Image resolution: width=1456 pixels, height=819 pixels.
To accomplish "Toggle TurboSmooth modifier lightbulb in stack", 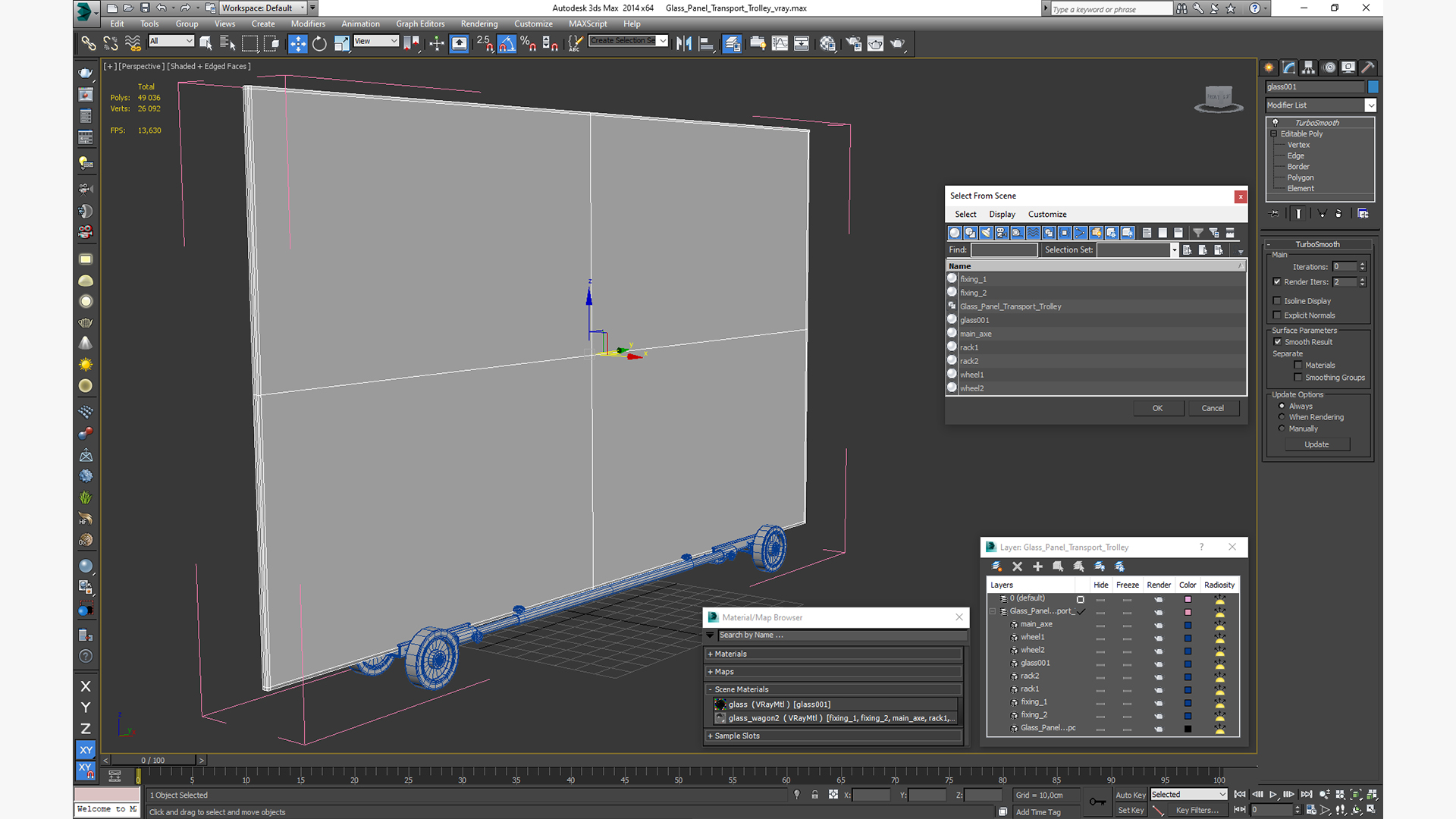I will point(1276,123).
